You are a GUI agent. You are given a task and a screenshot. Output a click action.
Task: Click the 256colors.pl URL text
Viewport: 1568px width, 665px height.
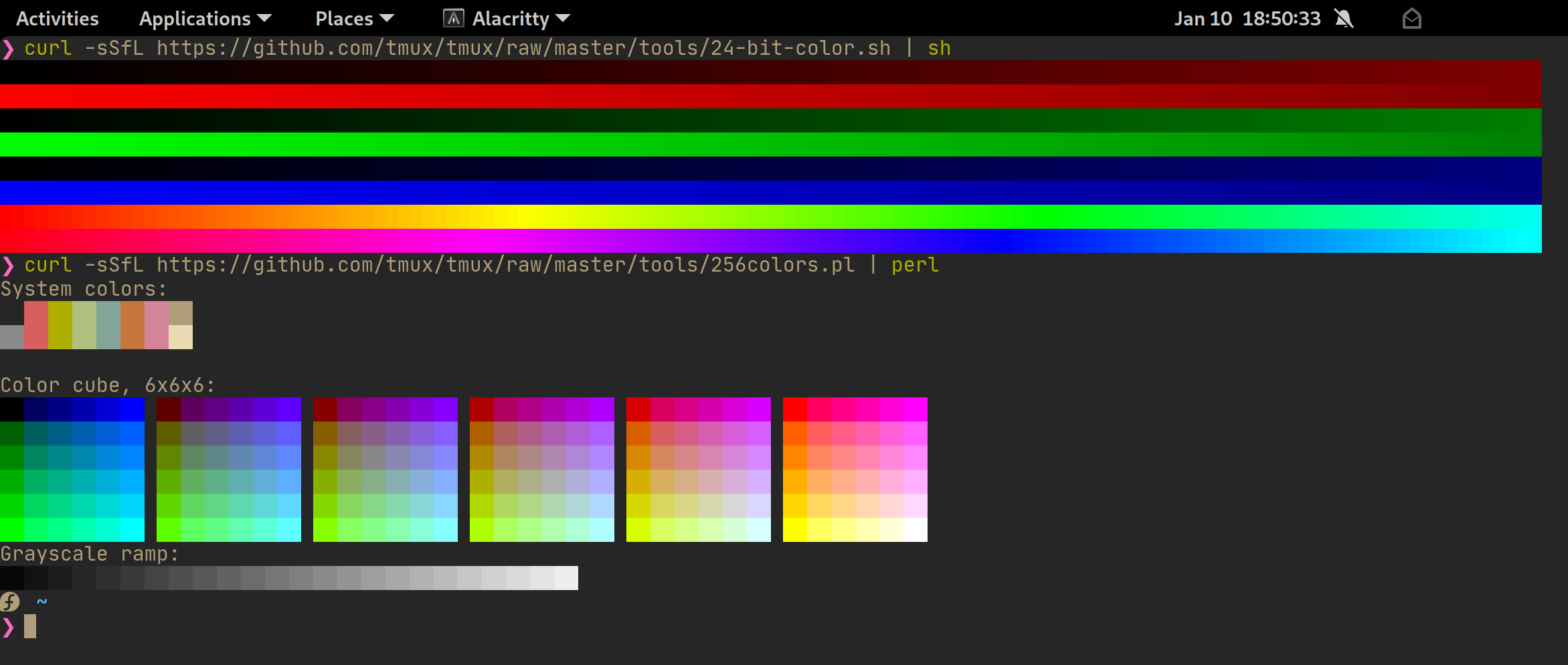point(505,265)
